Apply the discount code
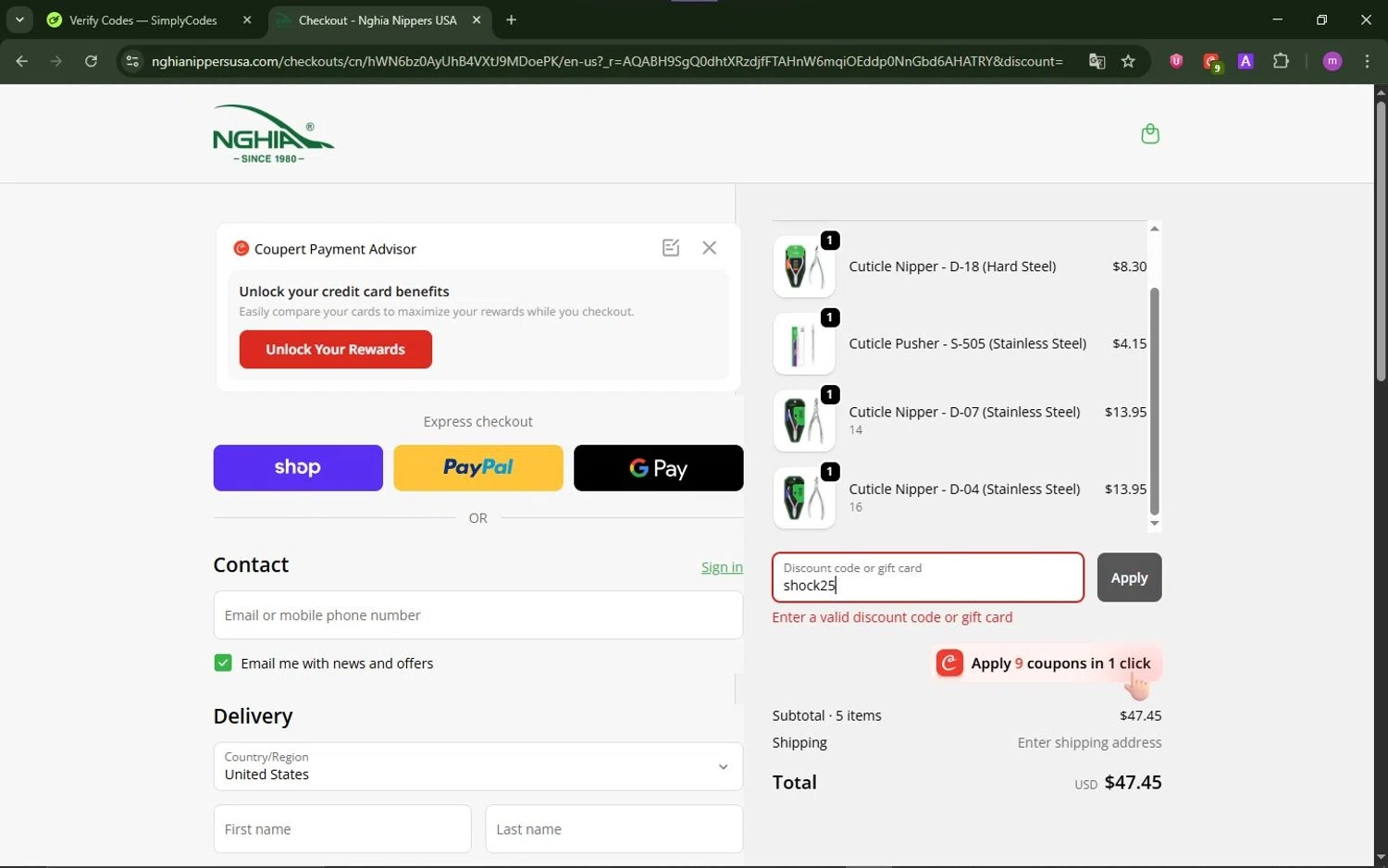 point(1129,577)
